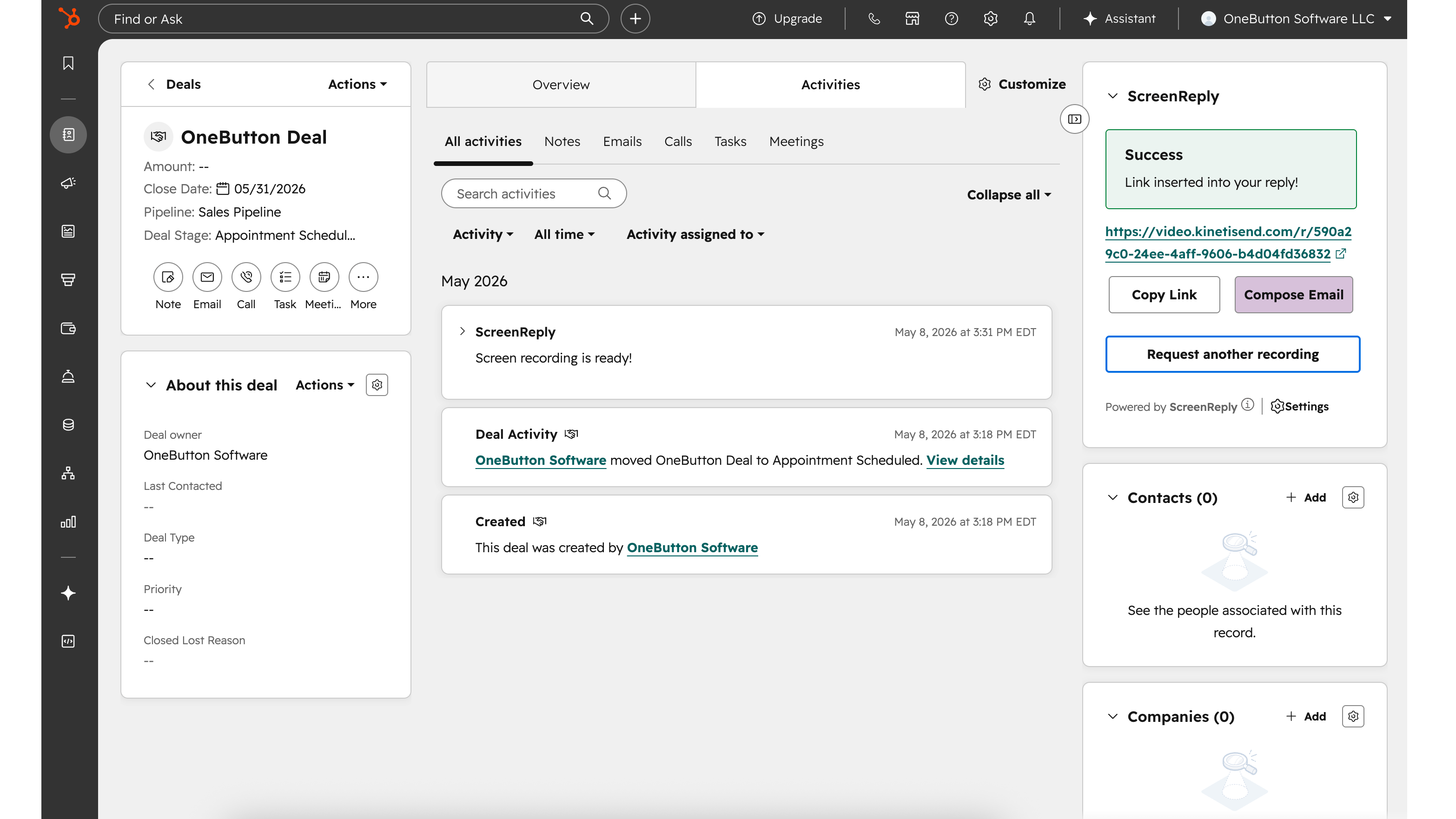This screenshot has height=819, width=1456.
Task: Open the Notifications bell icon
Action: coord(1029,19)
